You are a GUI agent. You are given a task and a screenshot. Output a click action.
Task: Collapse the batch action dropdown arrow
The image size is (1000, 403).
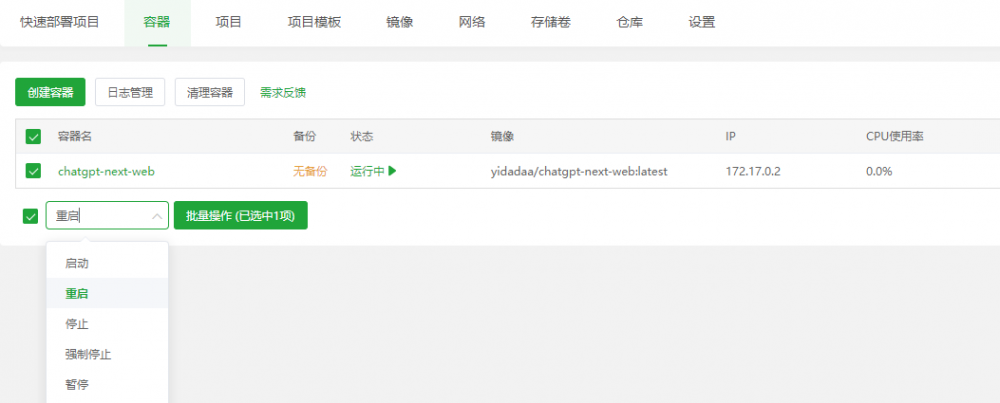coord(157,216)
